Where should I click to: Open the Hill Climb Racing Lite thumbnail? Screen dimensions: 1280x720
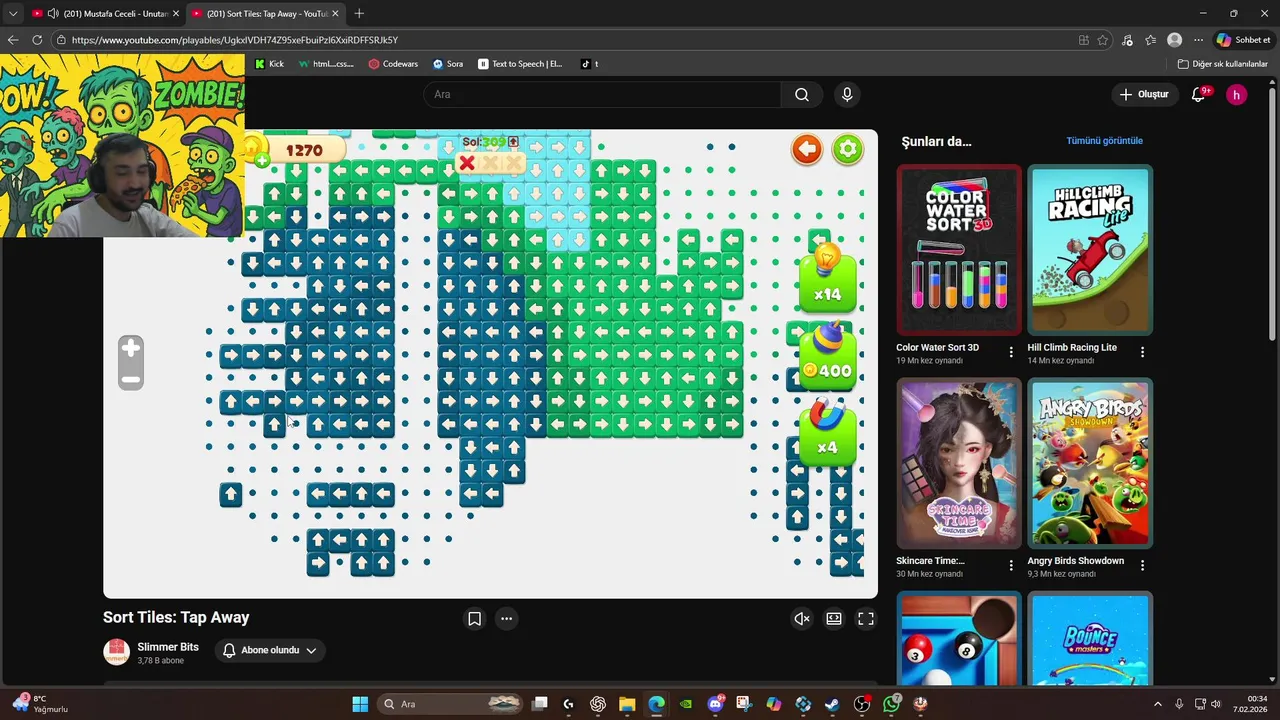1090,250
